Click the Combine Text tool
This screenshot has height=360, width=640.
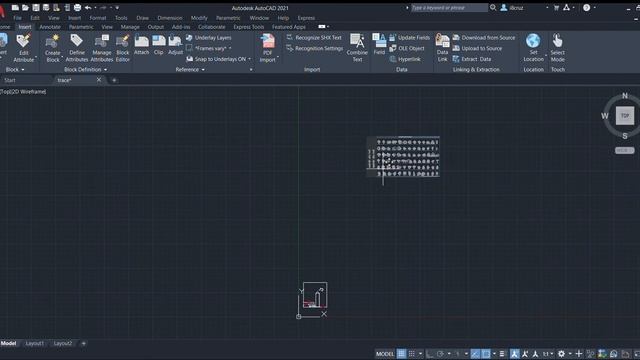tap(357, 48)
